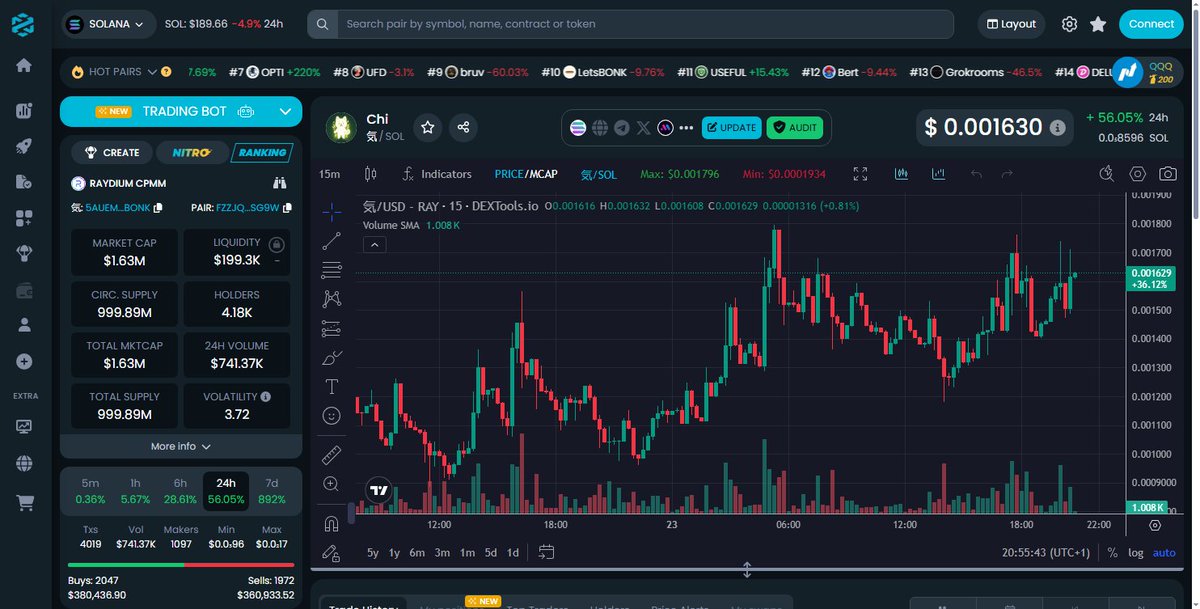Viewport: 1200px width, 609px height.
Task: Open the binoculars icon beside Raydium CPMM
Action: pyautogui.click(x=280, y=183)
